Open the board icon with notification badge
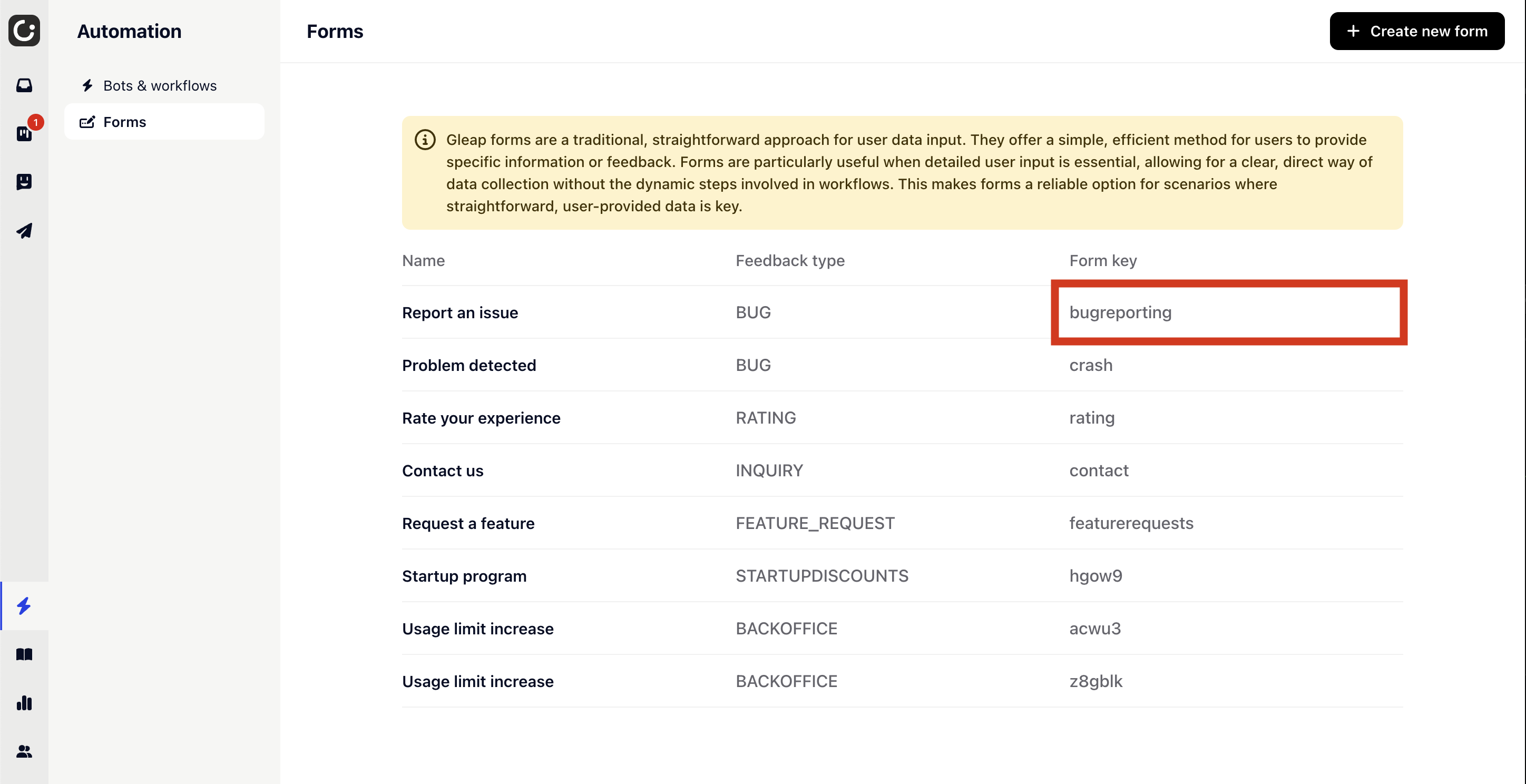 (24, 133)
